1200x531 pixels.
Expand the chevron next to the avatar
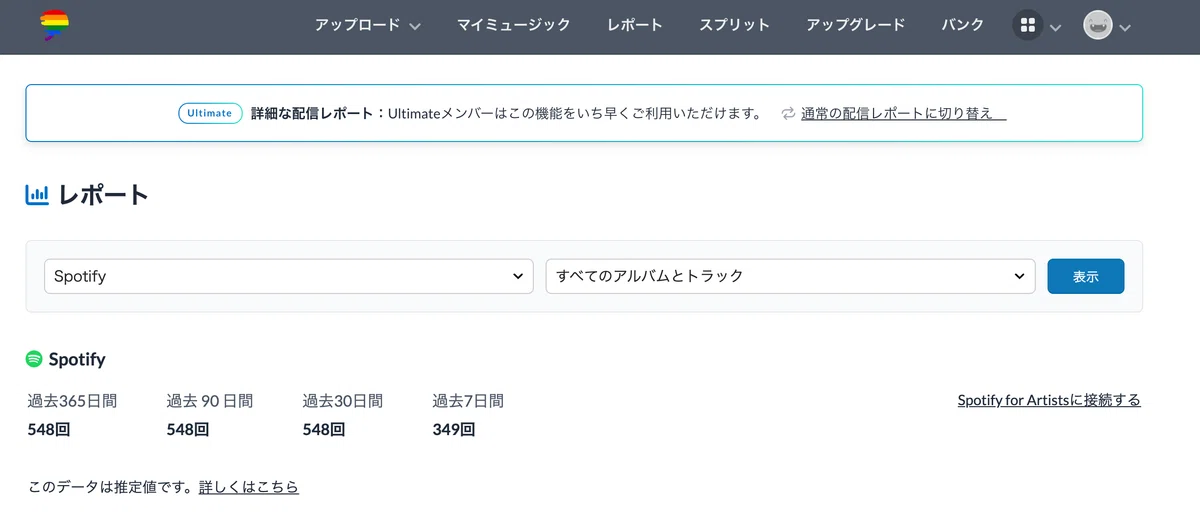(1125, 27)
